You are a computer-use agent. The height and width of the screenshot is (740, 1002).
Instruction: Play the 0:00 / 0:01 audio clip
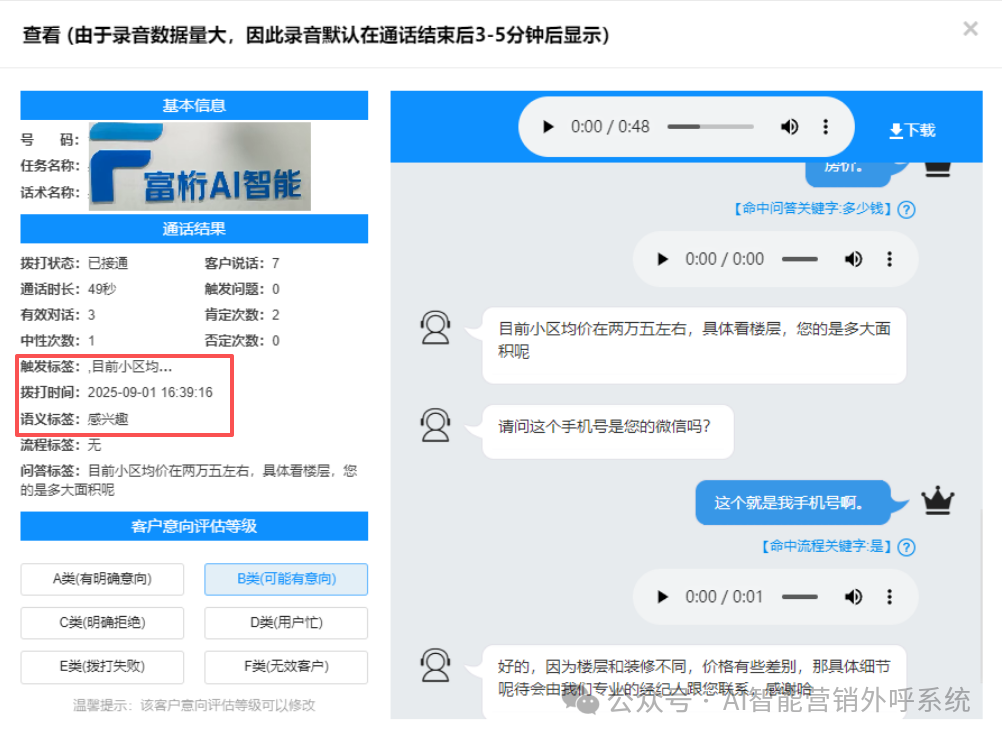[x=663, y=596]
